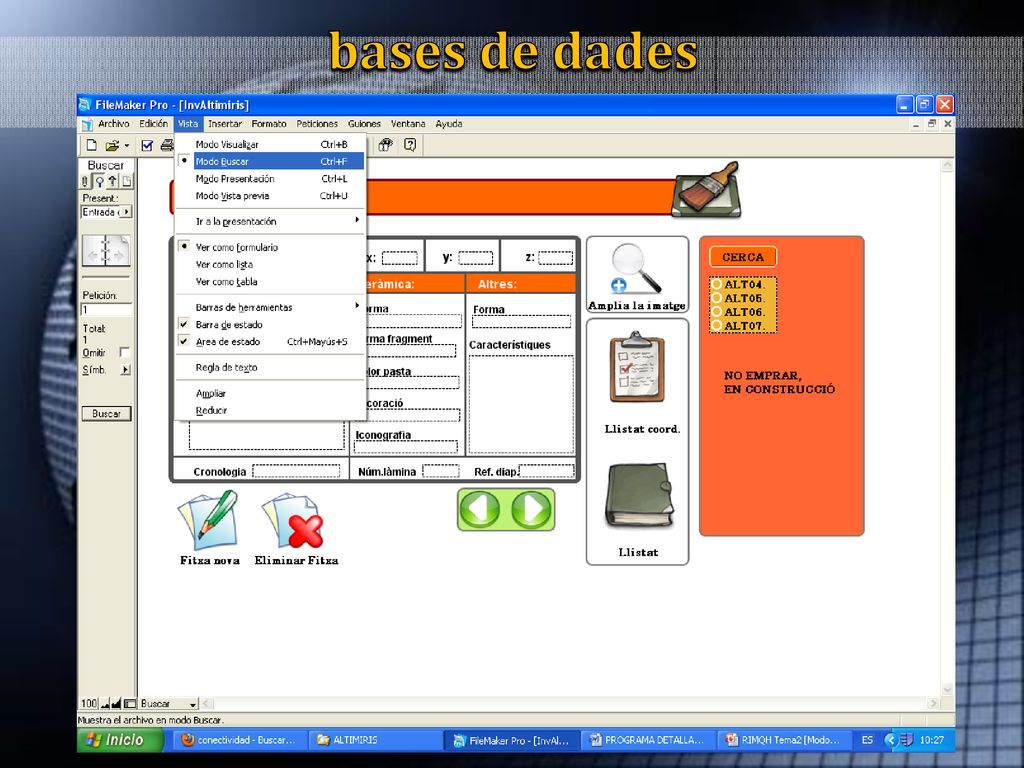Click the Cronologia input field
Screen dimensions: 1024x768
pos(296,471)
